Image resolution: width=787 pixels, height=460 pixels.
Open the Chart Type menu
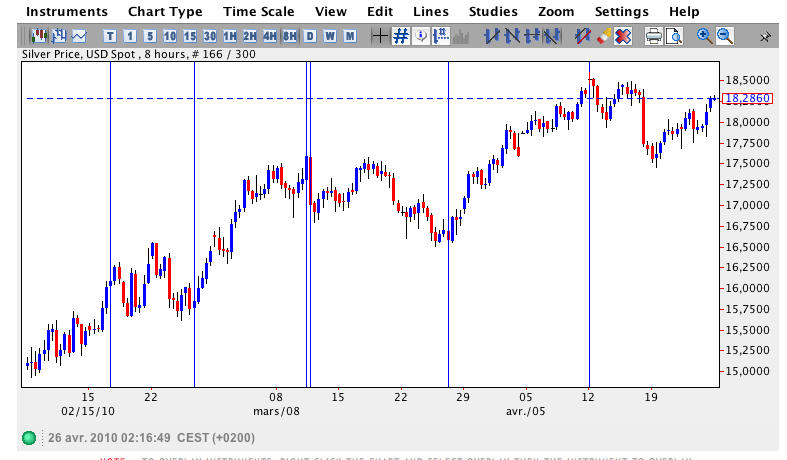coord(165,12)
